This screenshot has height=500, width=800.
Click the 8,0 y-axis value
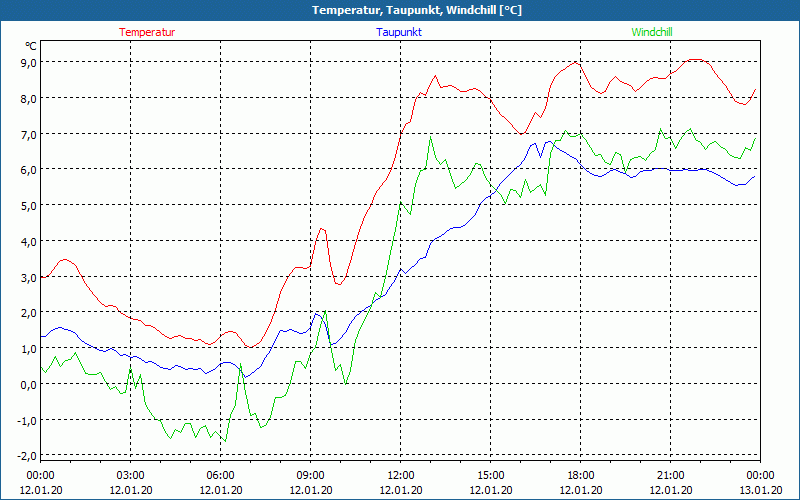pos(28,99)
